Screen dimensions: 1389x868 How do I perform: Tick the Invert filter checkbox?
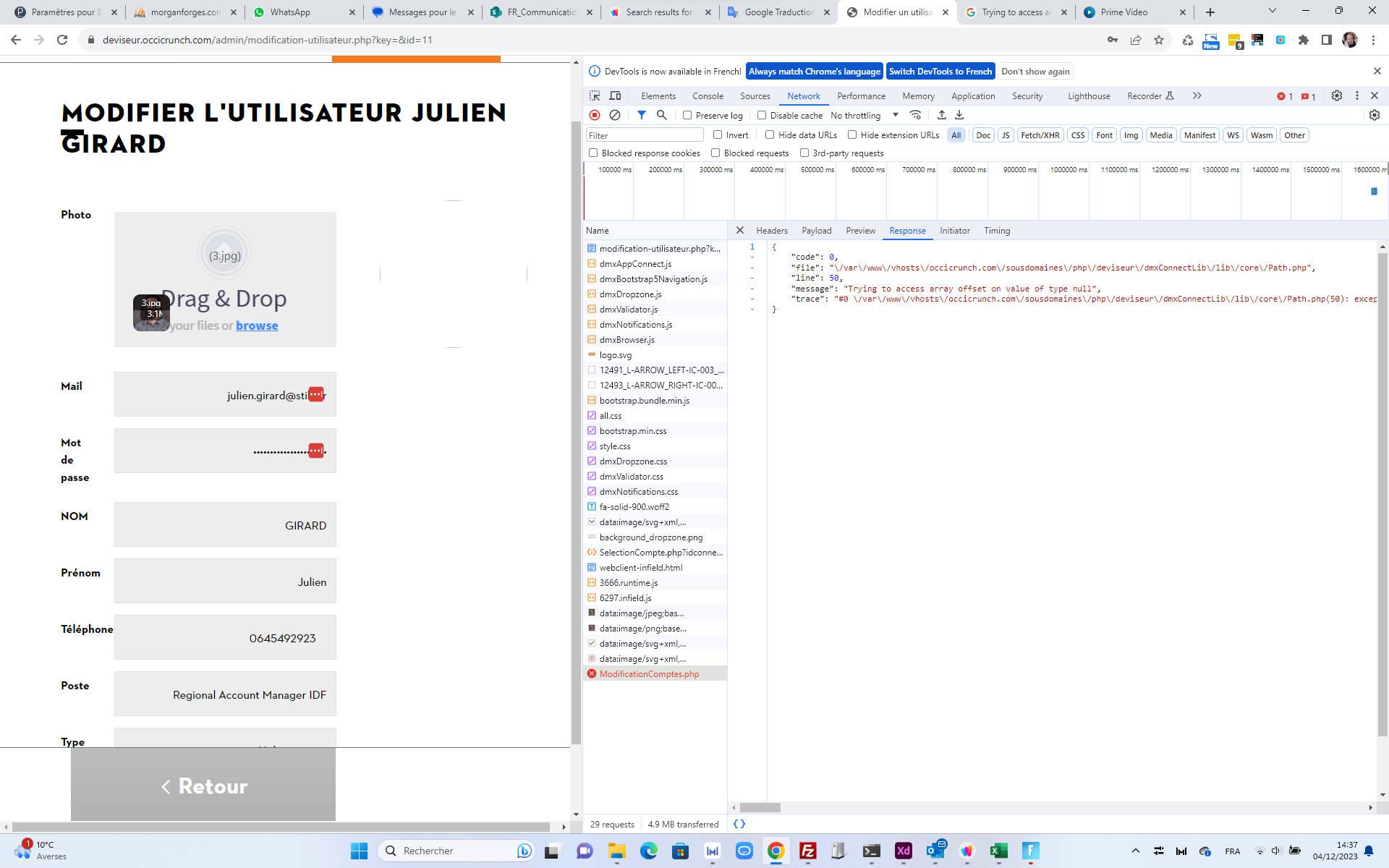click(x=718, y=135)
